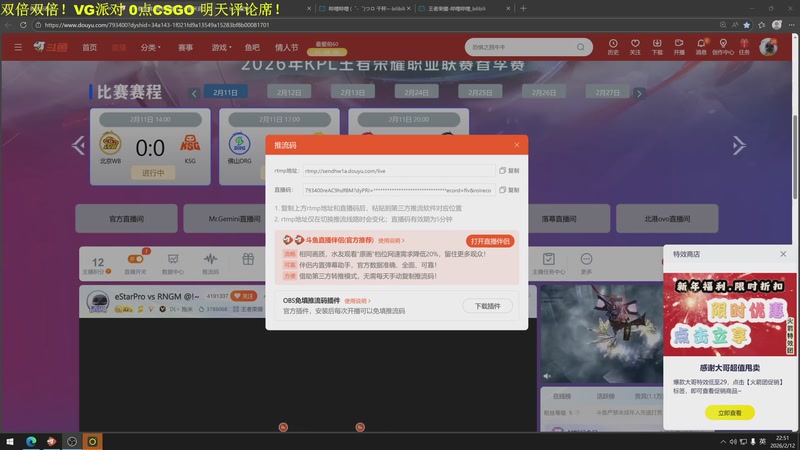Screen dimensions: 800x450
Task: Open the 关注 heart icon in header
Action: click(x=635, y=47)
